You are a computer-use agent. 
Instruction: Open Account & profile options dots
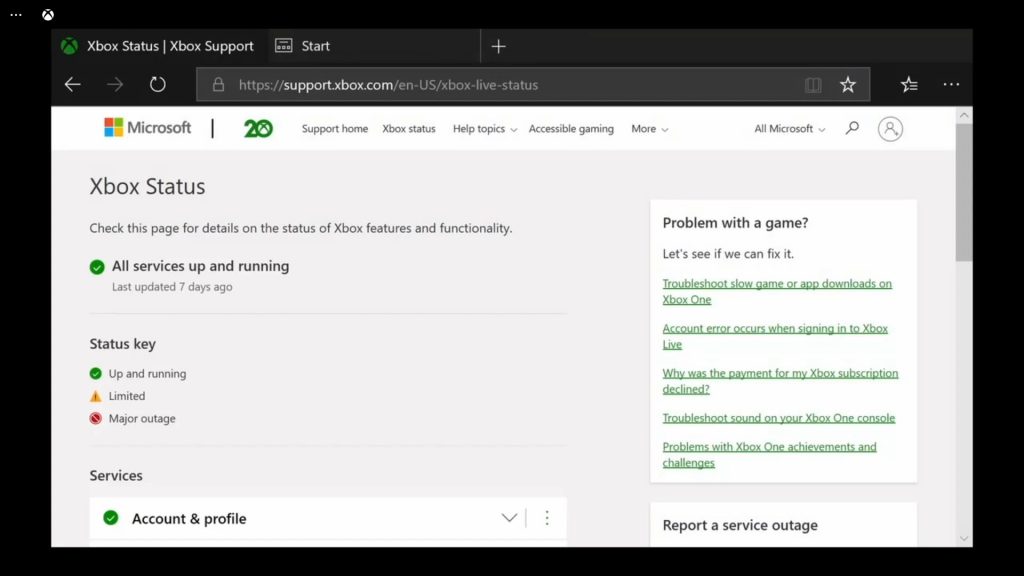(x=547, y=518)
